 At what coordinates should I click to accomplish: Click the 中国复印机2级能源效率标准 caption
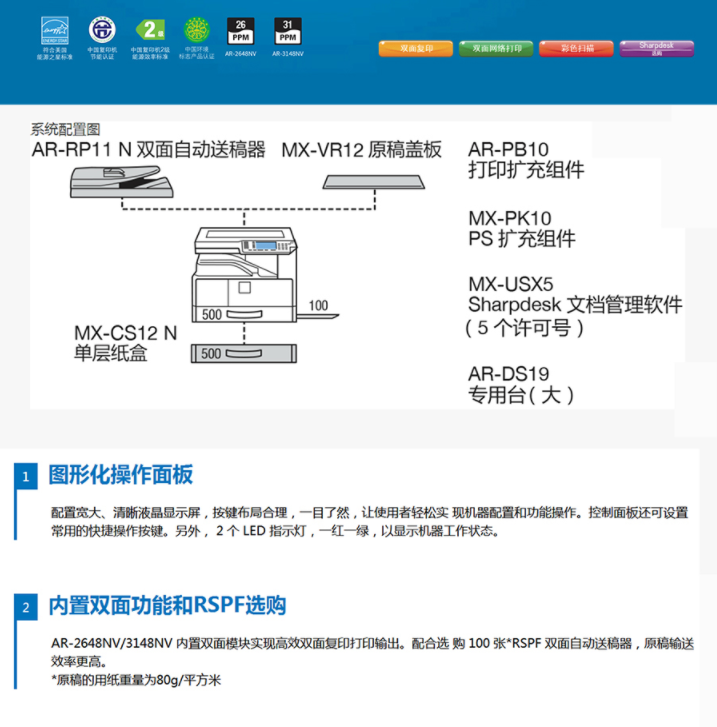tap(150, 53)
